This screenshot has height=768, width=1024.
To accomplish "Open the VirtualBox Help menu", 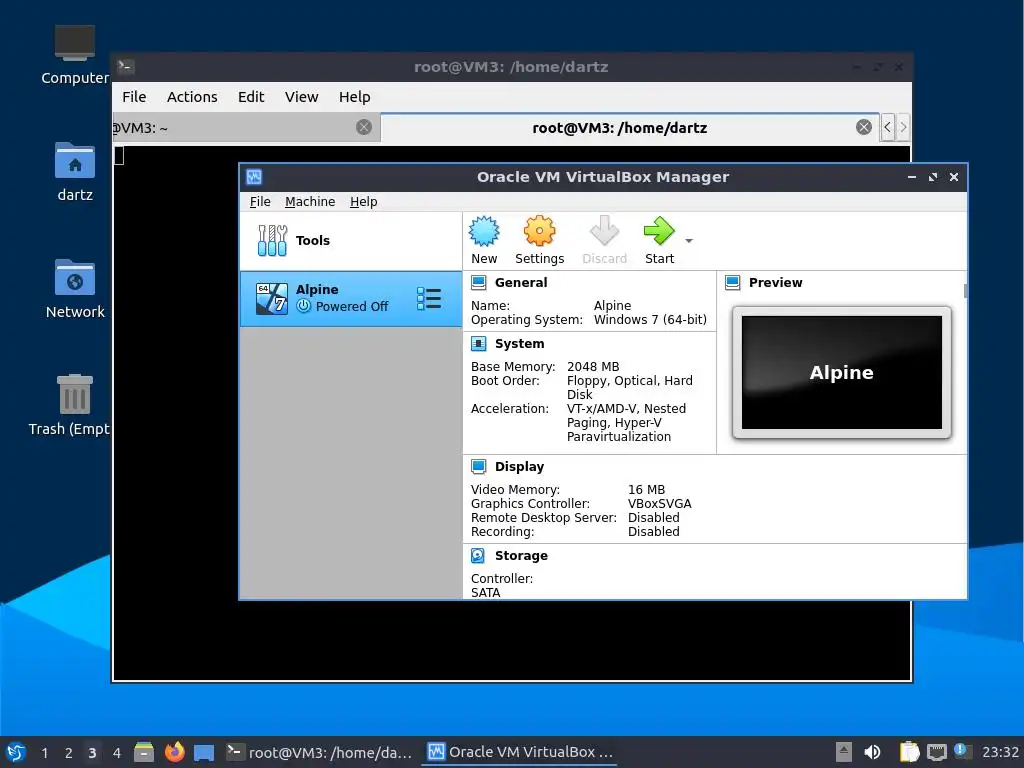I will [x=364, y=202].
